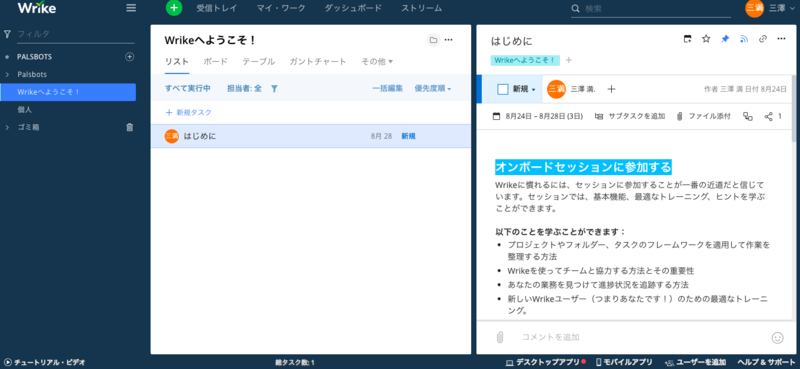Open the emoji smiley picker
The height and width of the screenshot is (369, 800).
pos(777,337)
